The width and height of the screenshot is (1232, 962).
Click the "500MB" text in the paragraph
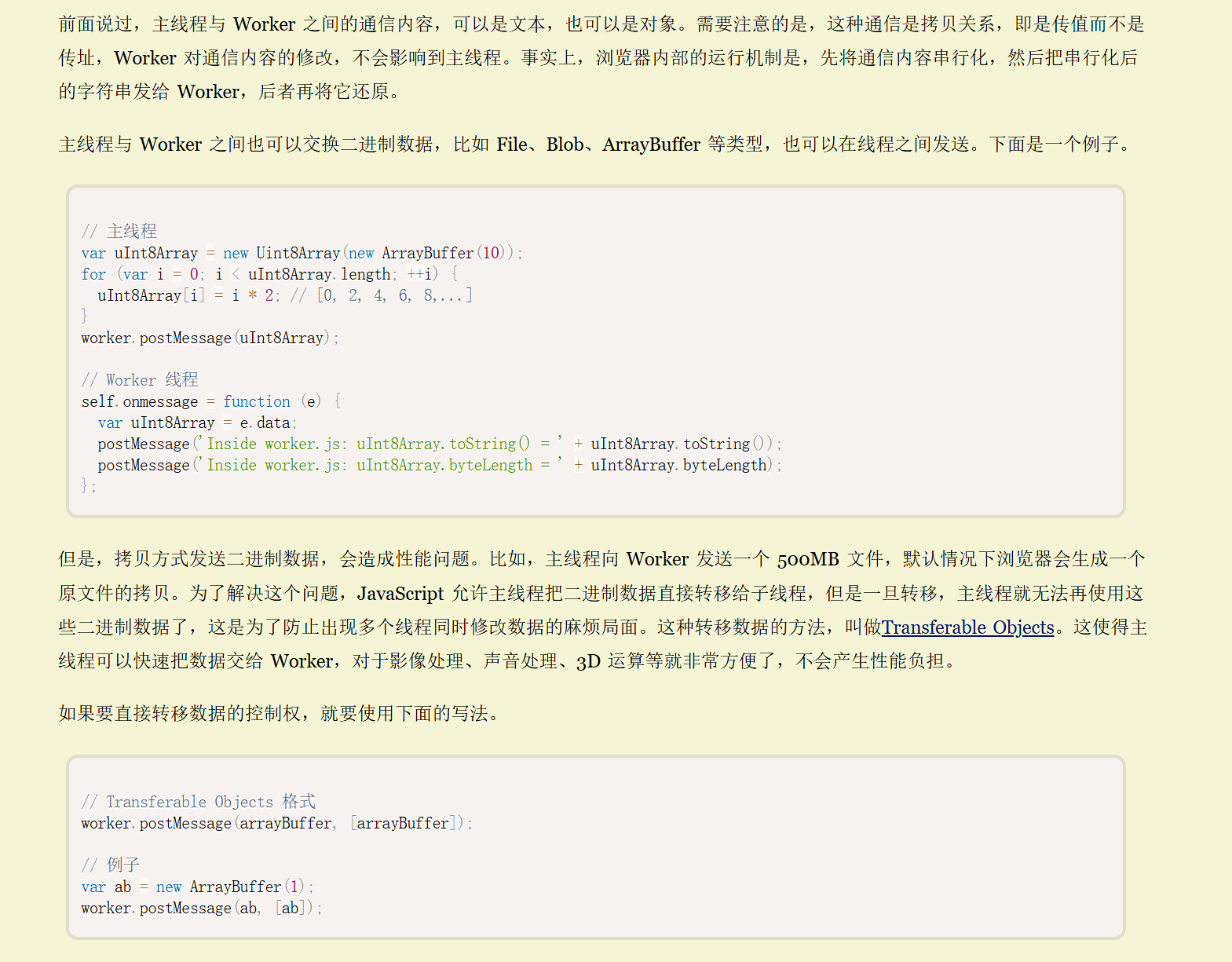808,559
